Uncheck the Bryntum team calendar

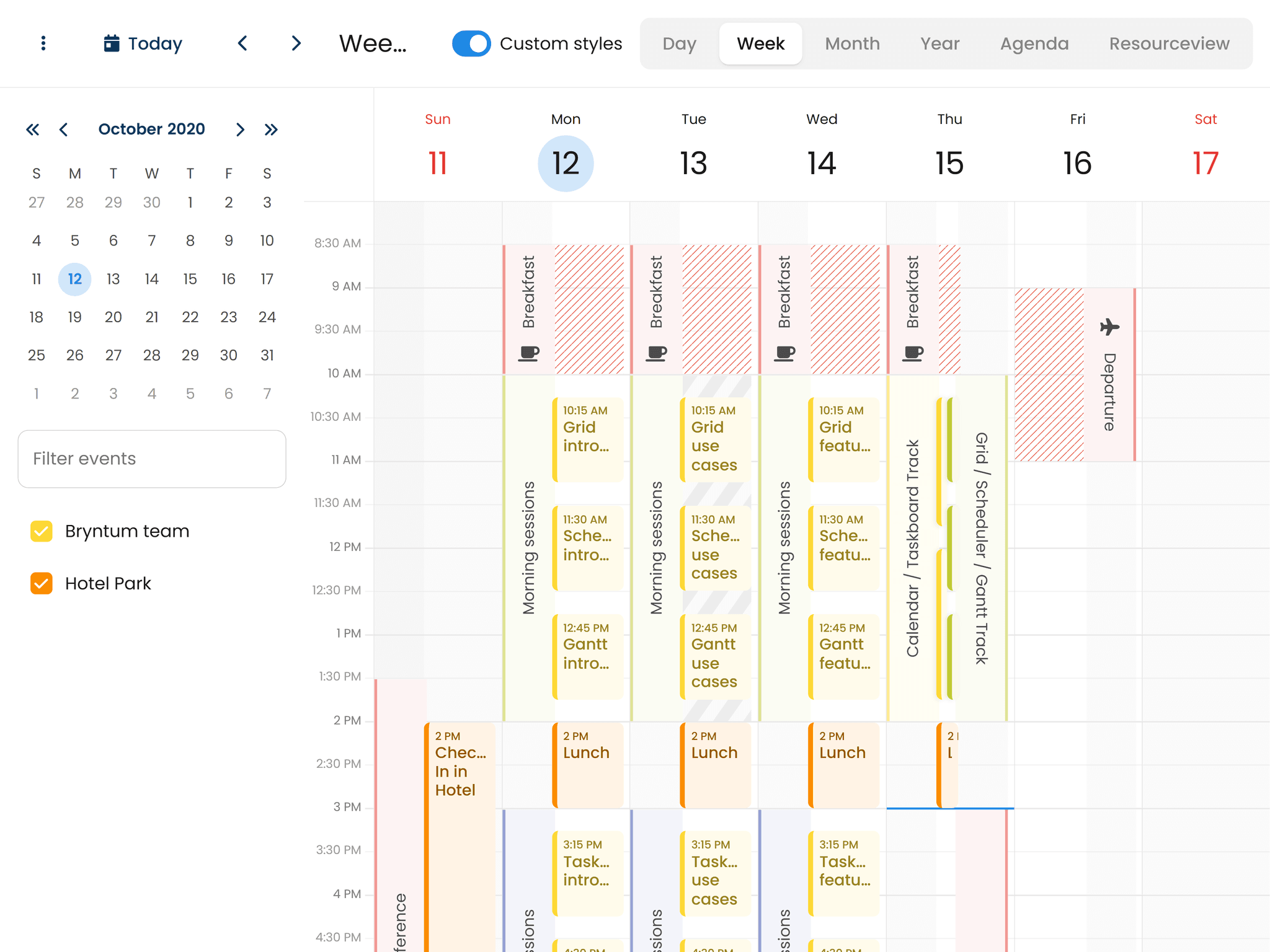41,531
